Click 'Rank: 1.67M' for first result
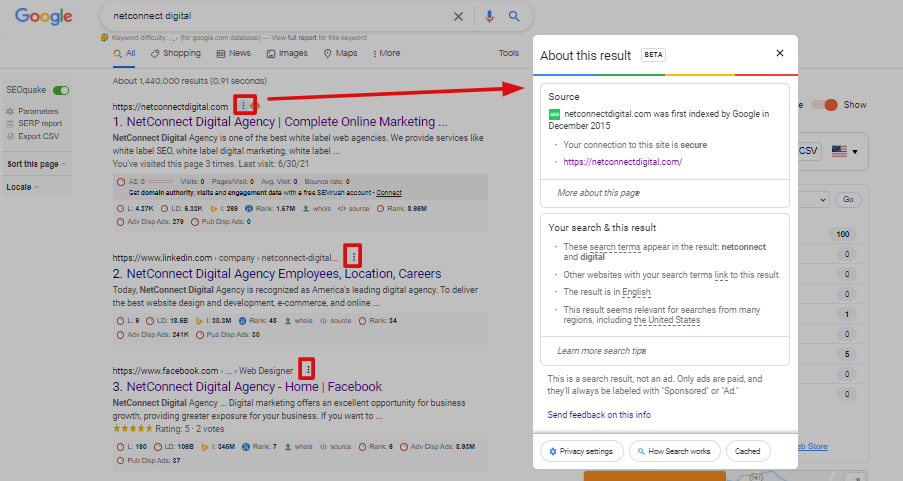The width and height of the screenshot is (903, 481). pos(277,209)
